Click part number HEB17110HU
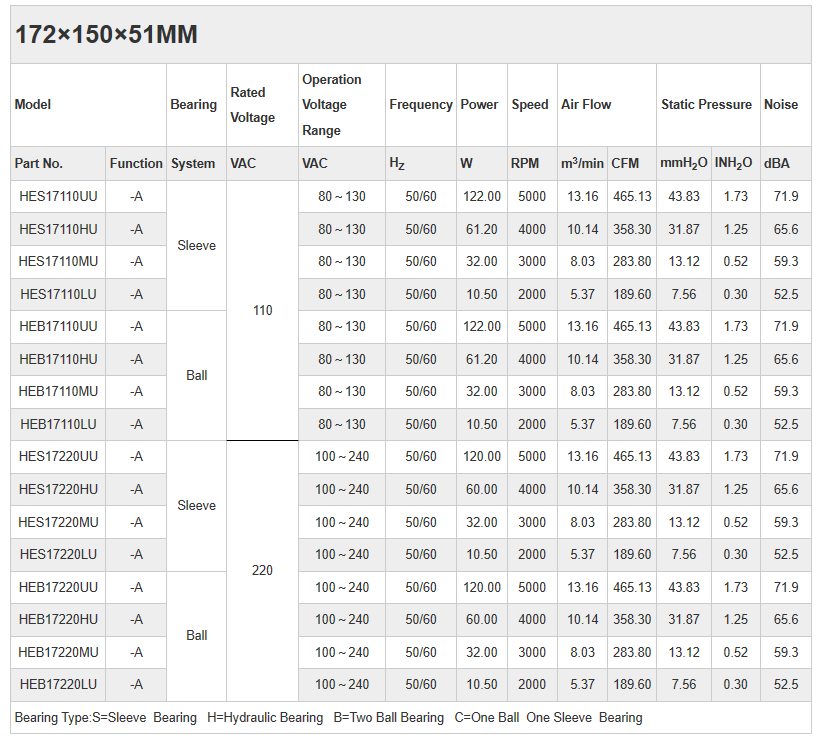 [x=58, y=359]
